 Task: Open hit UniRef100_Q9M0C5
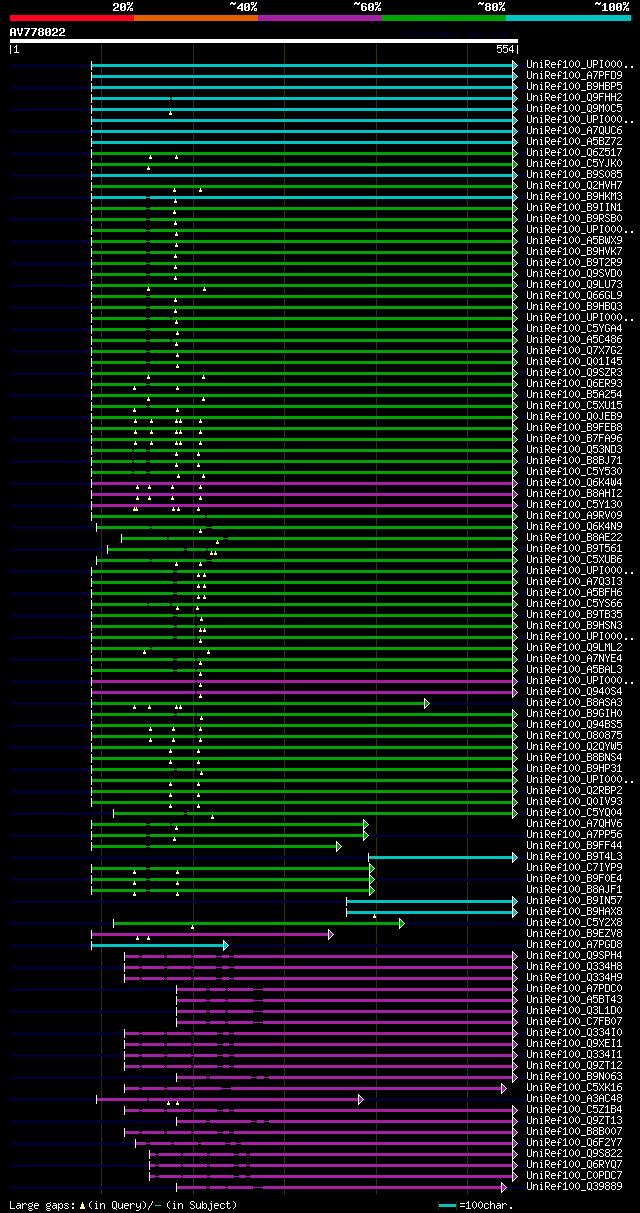574,108
